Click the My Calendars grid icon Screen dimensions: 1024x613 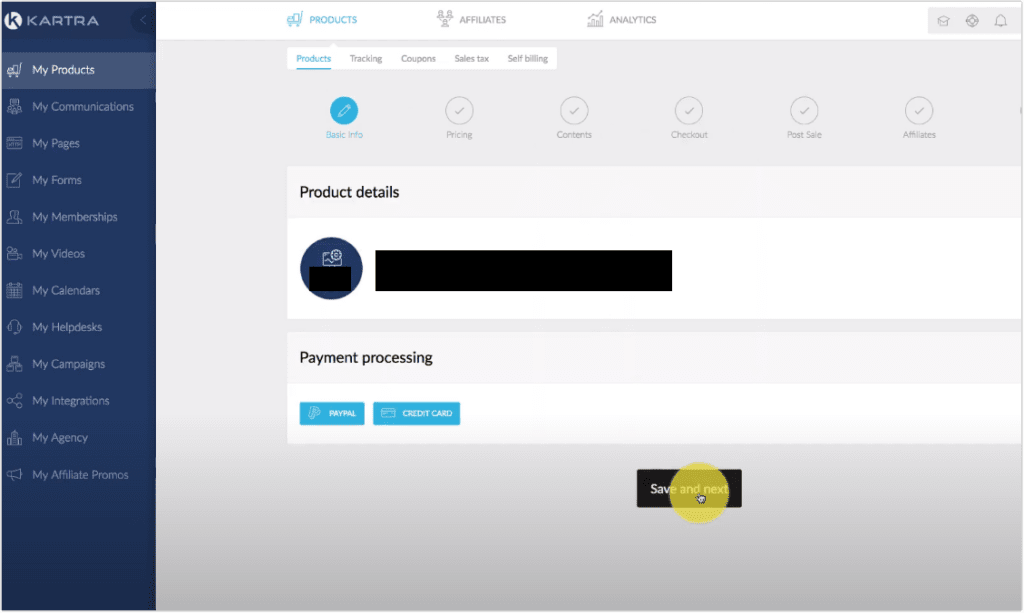pyautogui.click(x=14, y=291)
